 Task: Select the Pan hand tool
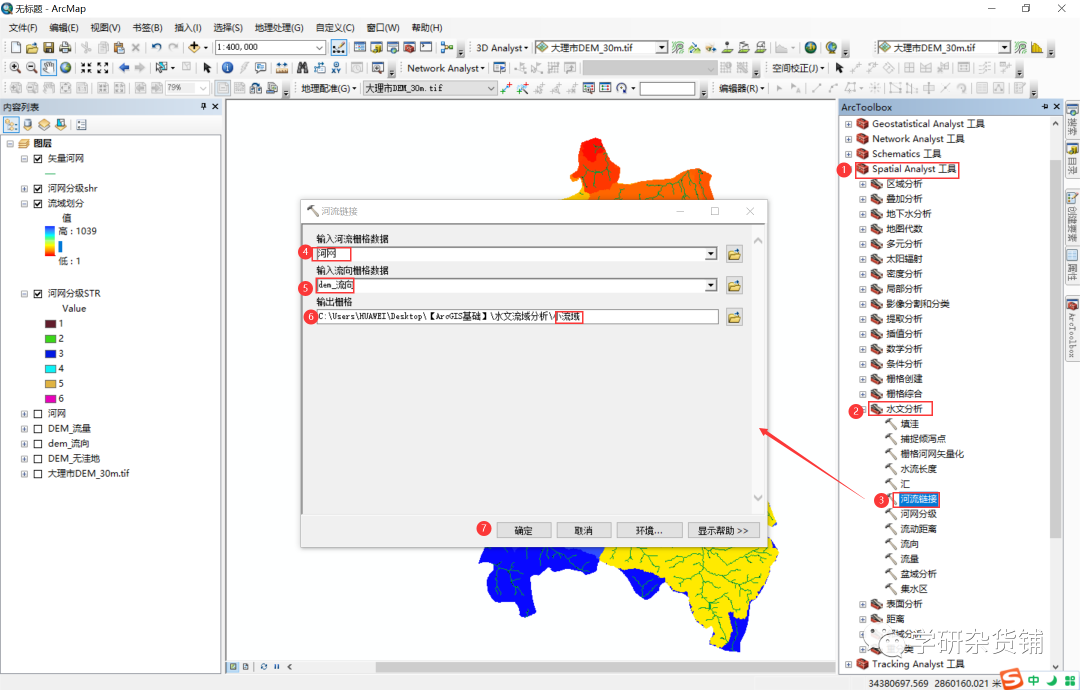48,67
